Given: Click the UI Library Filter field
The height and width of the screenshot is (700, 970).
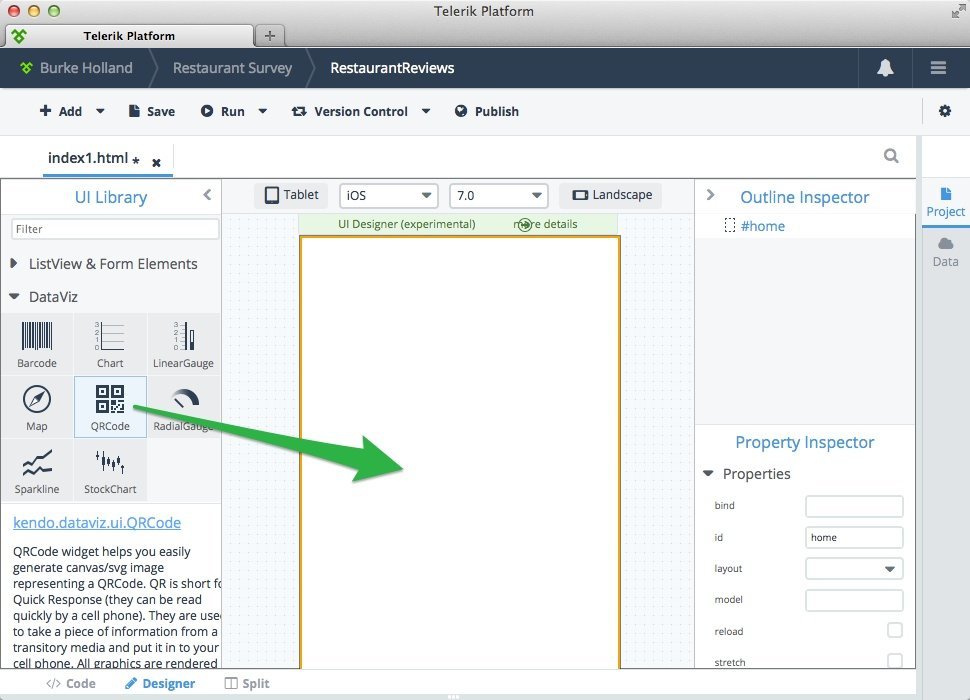Looking at the screenshot, I should click(x=115, y=229).
